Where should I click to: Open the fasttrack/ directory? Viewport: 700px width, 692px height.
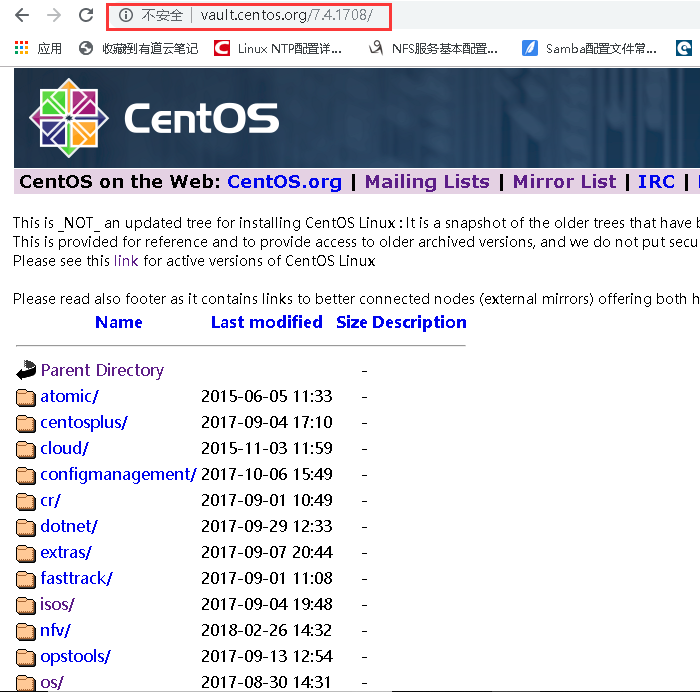point(76,579)
